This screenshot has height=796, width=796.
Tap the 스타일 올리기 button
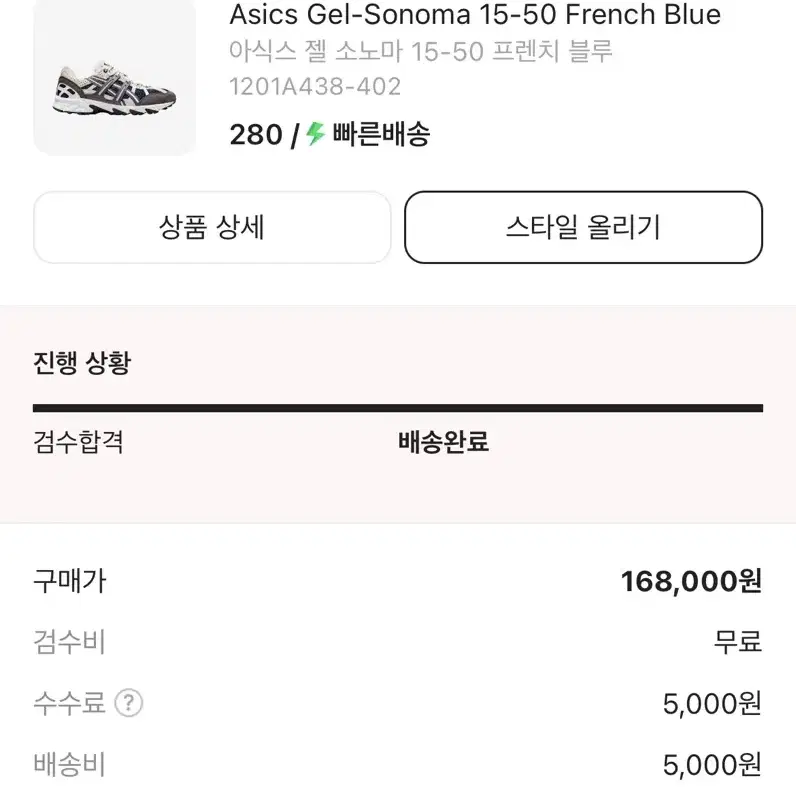583,227
